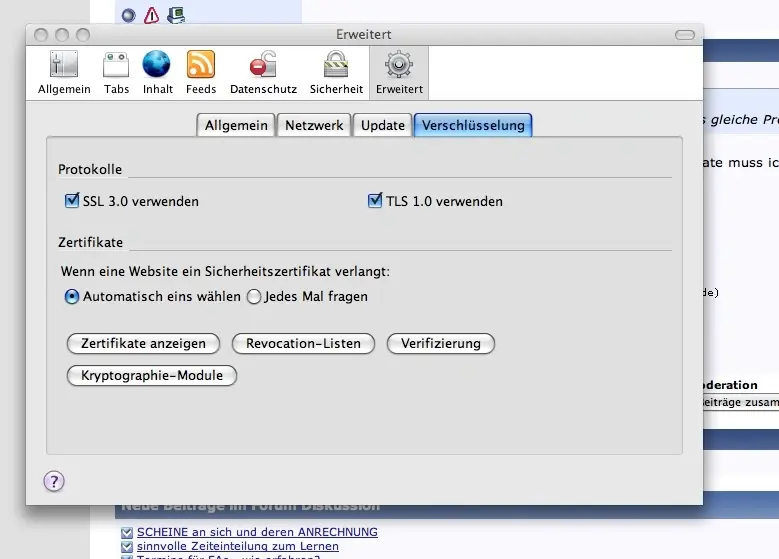Open SCHEINE an sich und deren ANRECHNUNG link
Viewport: 779px width, 559px height.
pyautogui.click(x=257, y=532)
